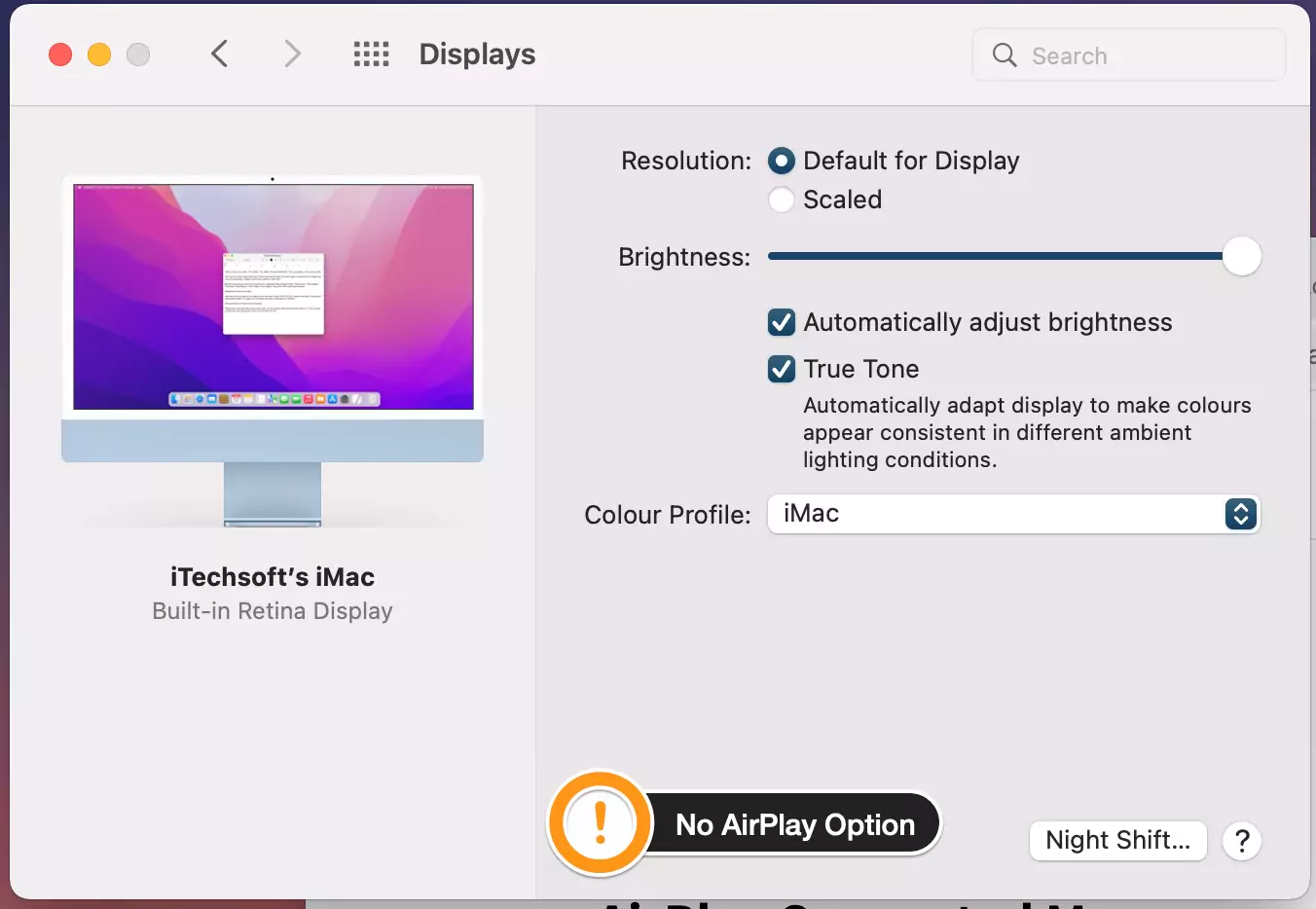Image resolution: width=1316 pixels, height=909 pixels.
Task: Click the orange exclamation warning icon
Action: tap(600, 823)
